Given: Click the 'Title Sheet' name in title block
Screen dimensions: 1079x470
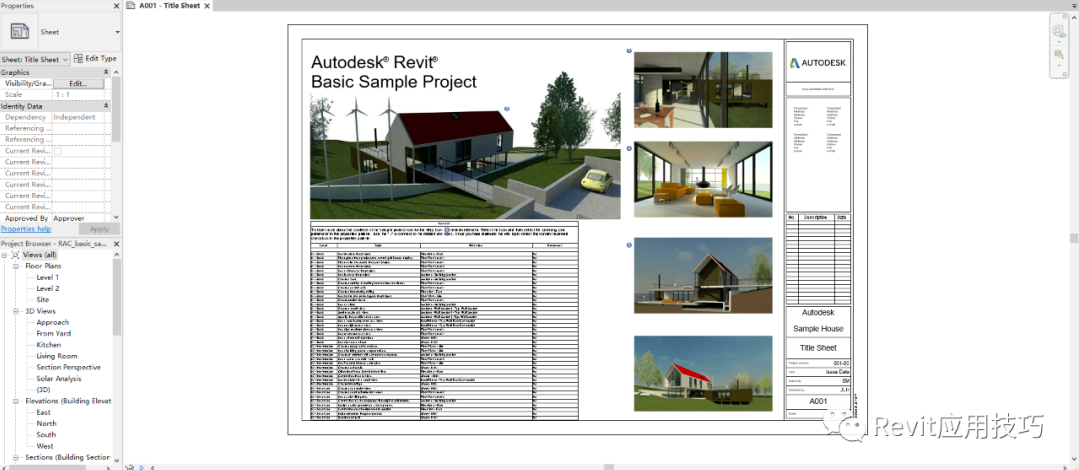Looking at the screenshot, I should tap(818, 348).
